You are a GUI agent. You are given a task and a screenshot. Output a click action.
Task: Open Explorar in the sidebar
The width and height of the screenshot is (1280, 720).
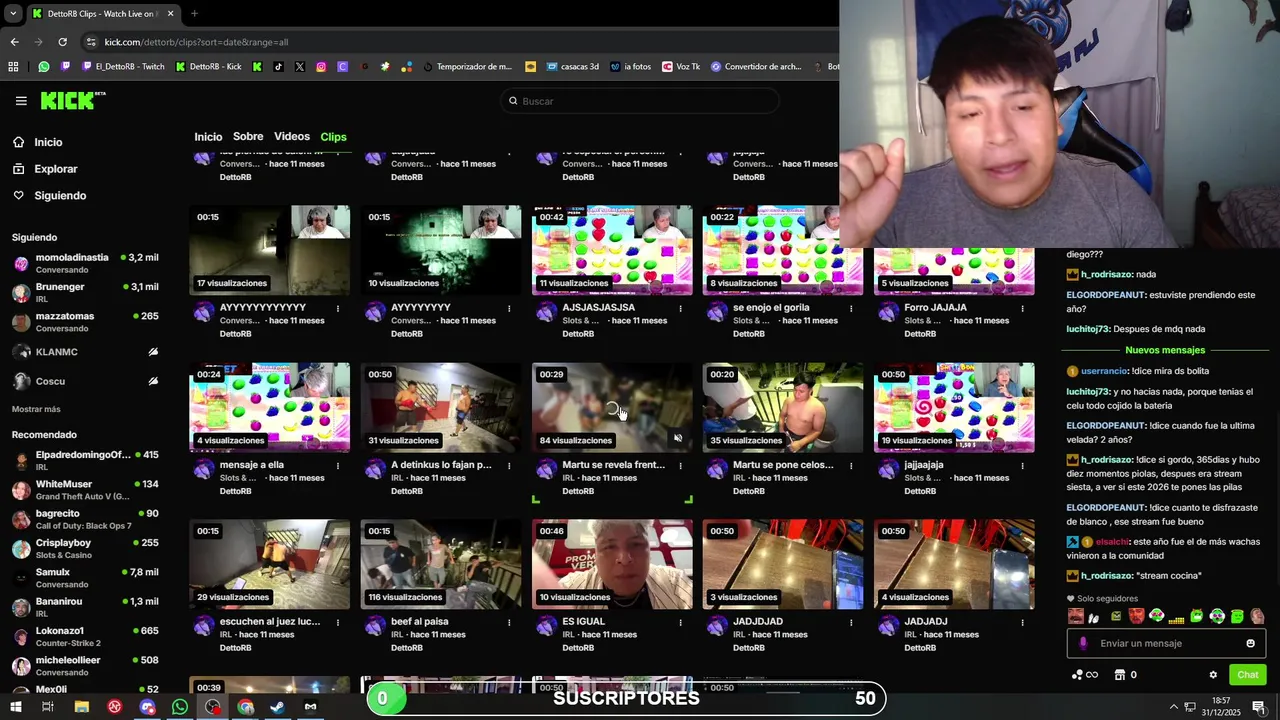tap(55, 169)
